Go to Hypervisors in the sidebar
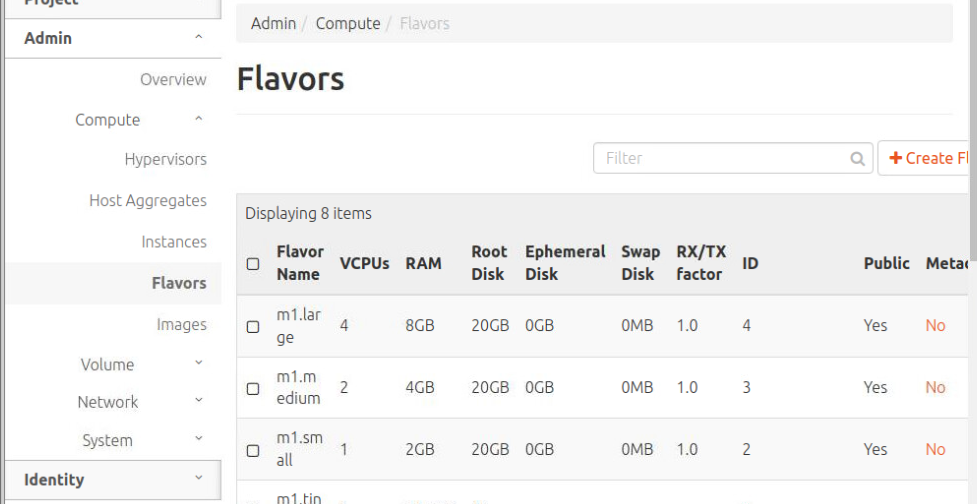Viewport: 977px width, 504px height. 165,160
